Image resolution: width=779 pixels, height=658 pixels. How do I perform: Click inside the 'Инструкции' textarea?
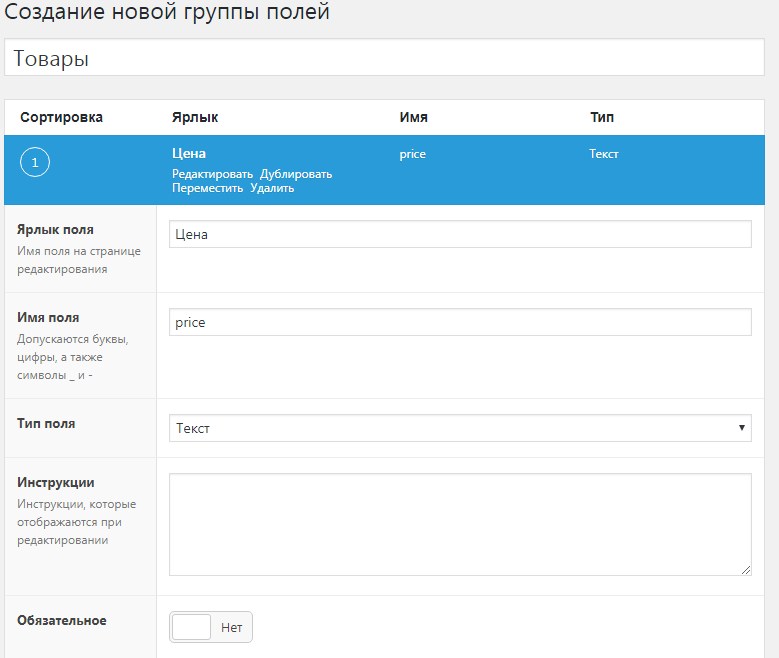[460, 524]
